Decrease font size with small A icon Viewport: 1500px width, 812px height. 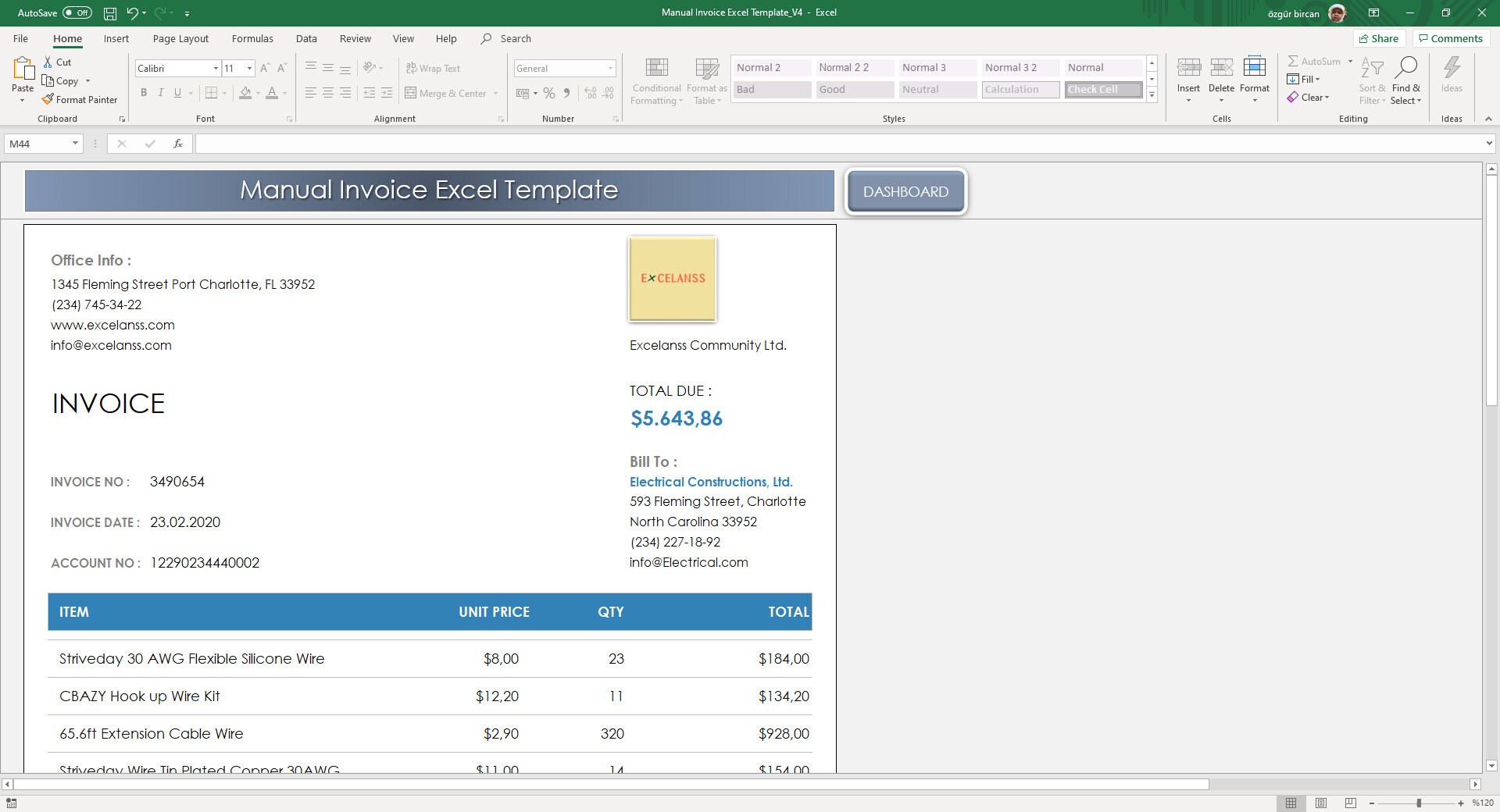[x=282, y=68]
